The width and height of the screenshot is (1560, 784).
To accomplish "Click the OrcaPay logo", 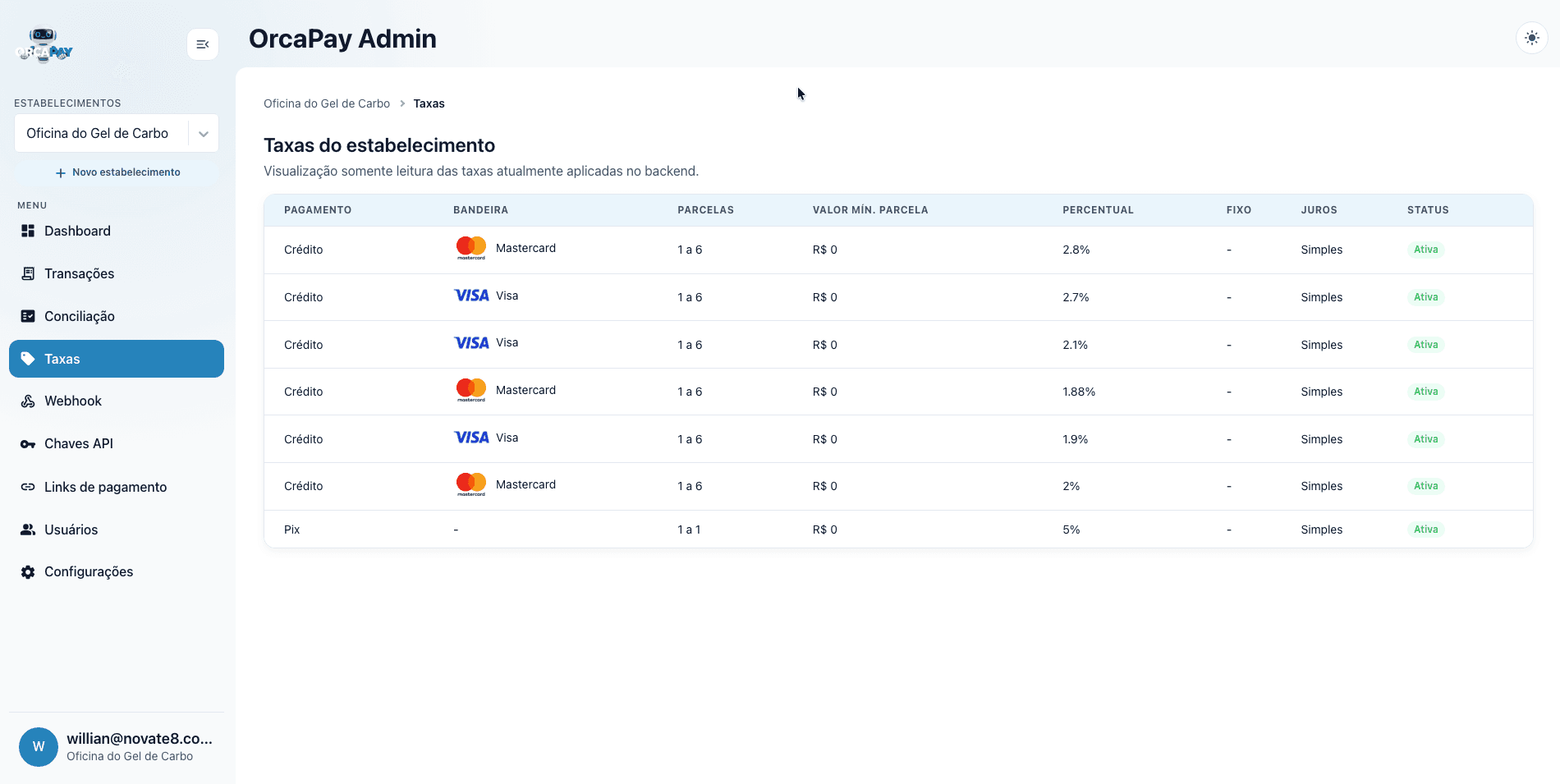I will click(44, 46).
